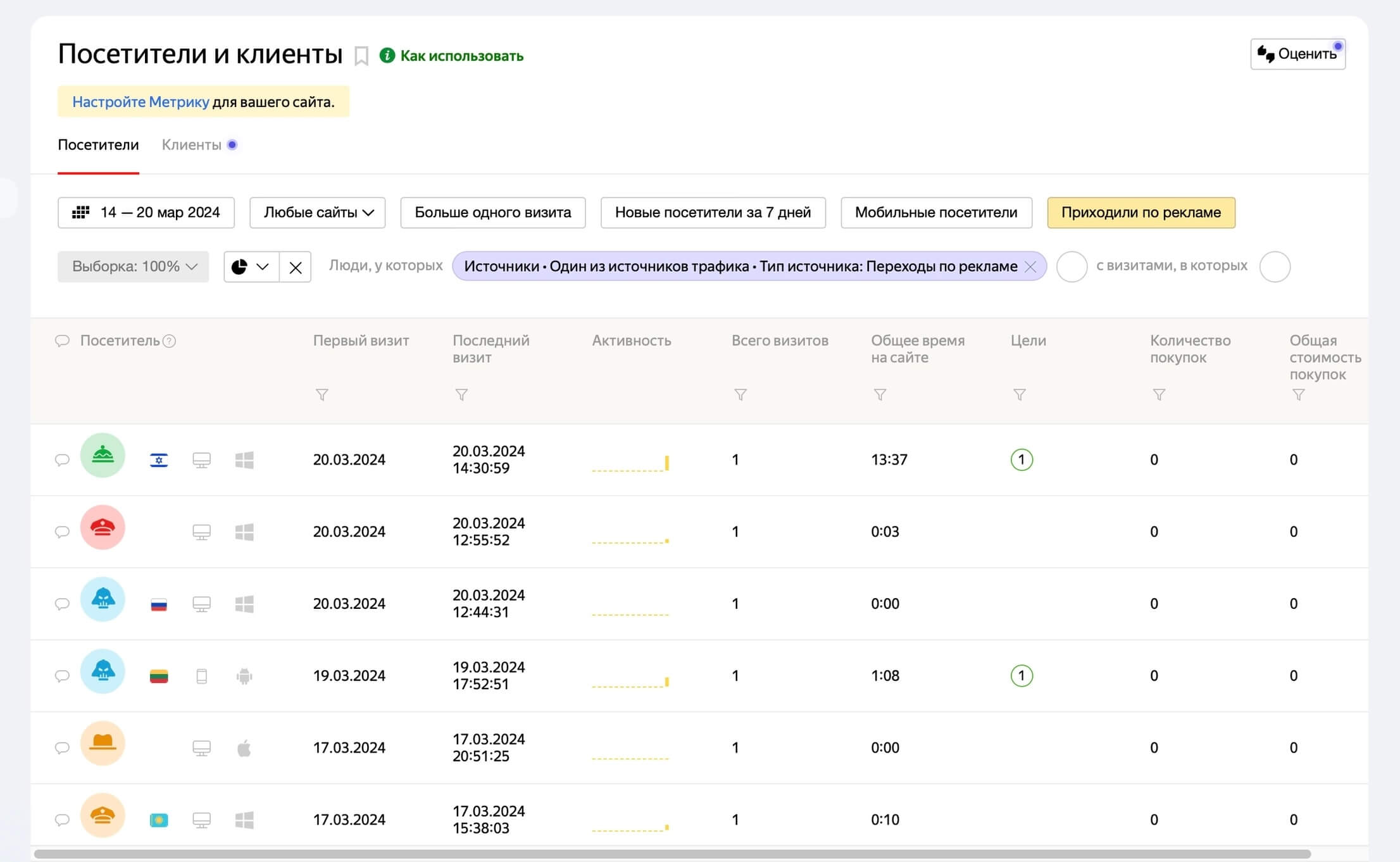1400x862 pixels.
Task: Click the goals badge '1' in the 1:08 row
Action: (x=1022, y=676)
